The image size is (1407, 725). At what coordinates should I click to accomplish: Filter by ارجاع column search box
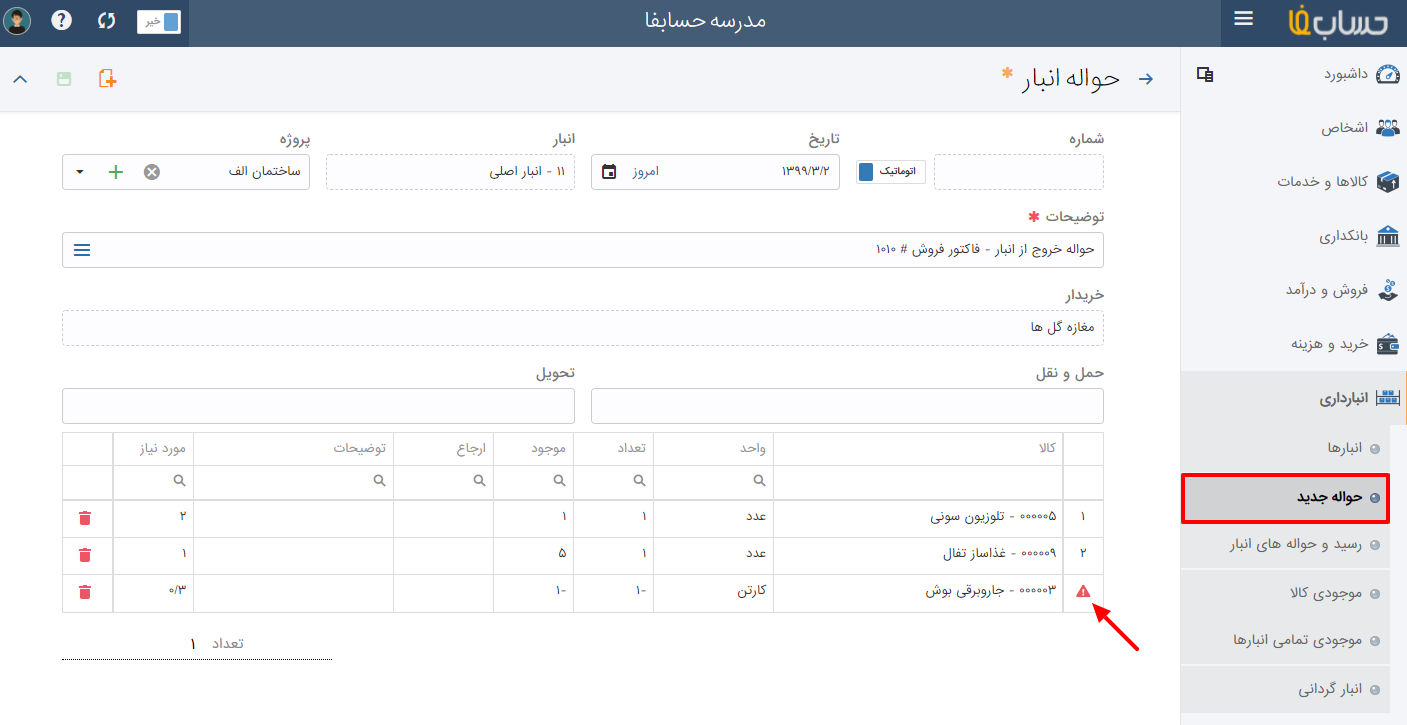click(x=444, y=481)
